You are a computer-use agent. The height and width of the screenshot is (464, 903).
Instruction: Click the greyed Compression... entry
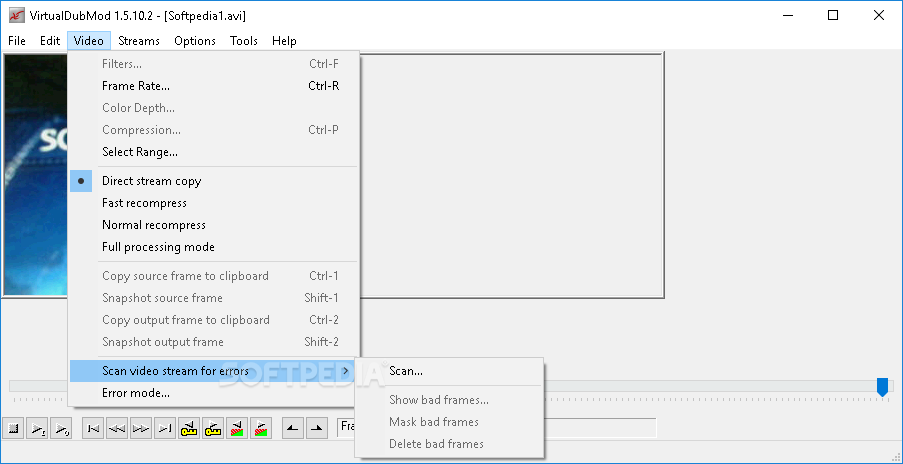click(214, 130)
